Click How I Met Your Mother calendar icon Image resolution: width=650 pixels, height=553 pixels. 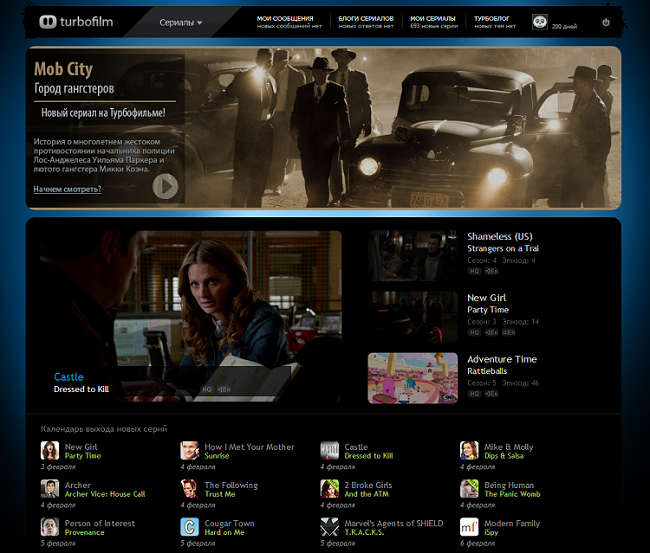pos(189,451)
